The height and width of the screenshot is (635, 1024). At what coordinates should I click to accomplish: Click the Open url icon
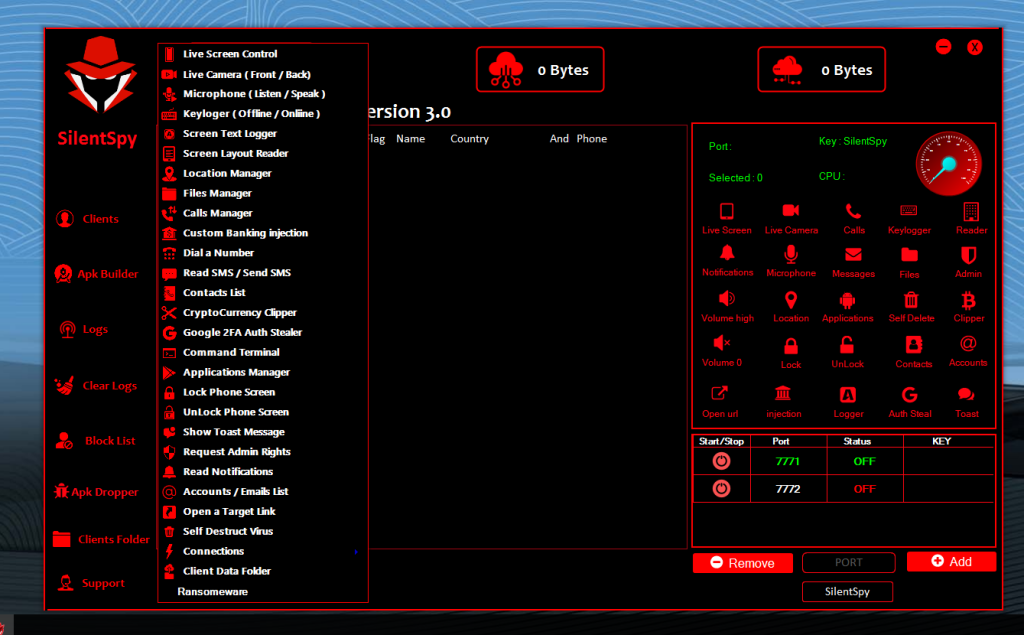click(722, 397)
